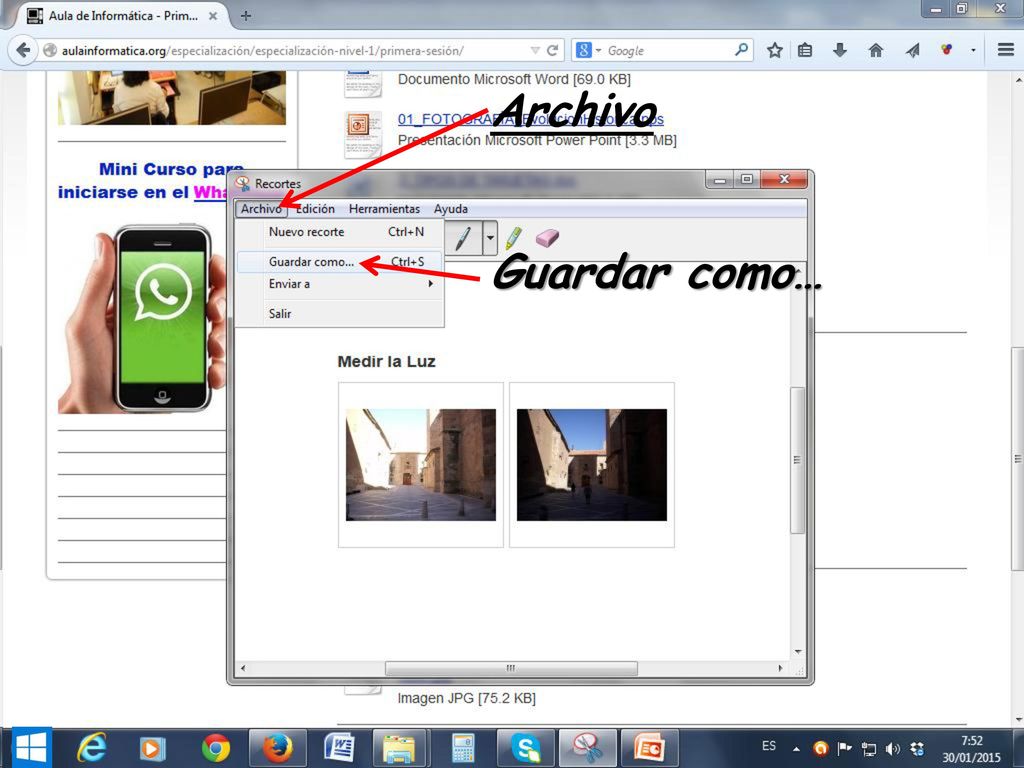This screenshot has height=768, width=1024.
Task: Open the search engine selector dropdown
Action: click(x=588, y=50)
